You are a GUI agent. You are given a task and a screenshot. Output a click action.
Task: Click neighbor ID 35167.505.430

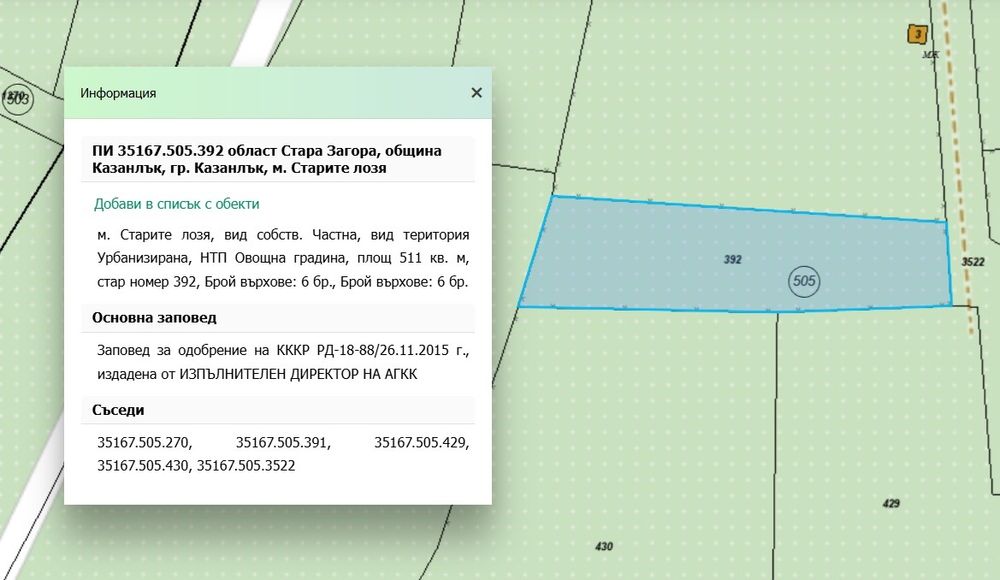143,466
